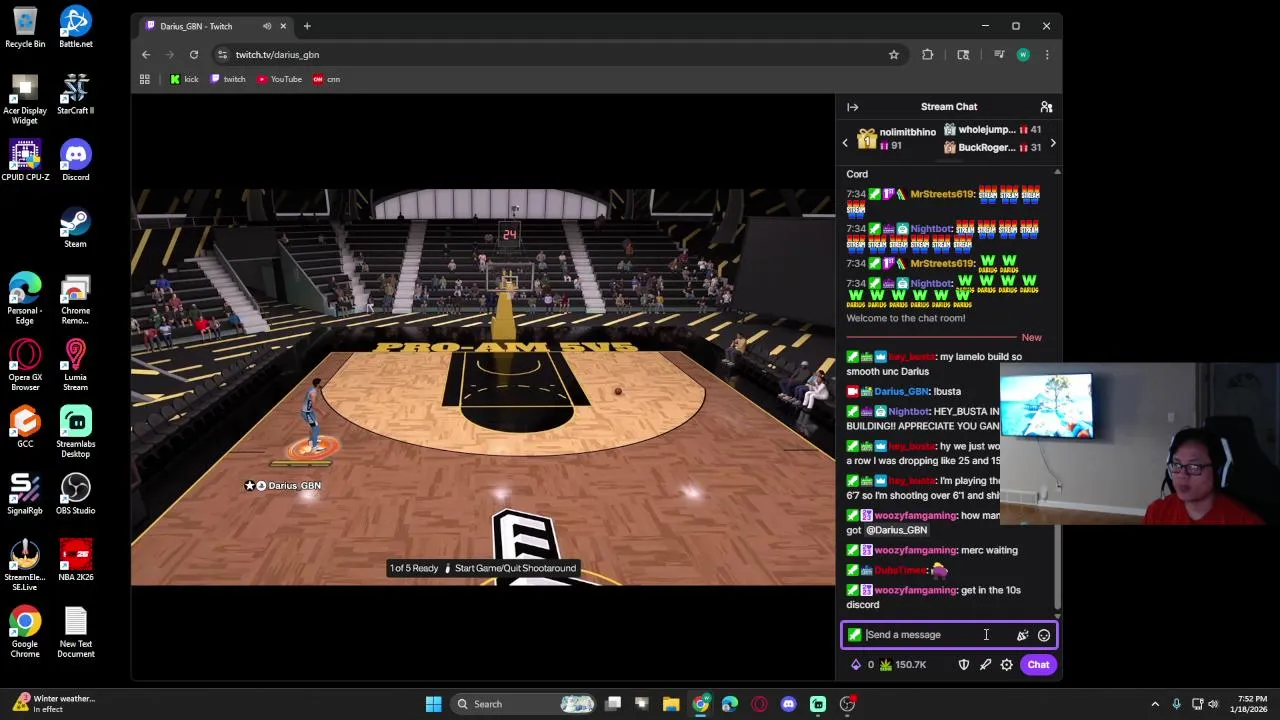Open the chat community members list

pos(1046,107)
